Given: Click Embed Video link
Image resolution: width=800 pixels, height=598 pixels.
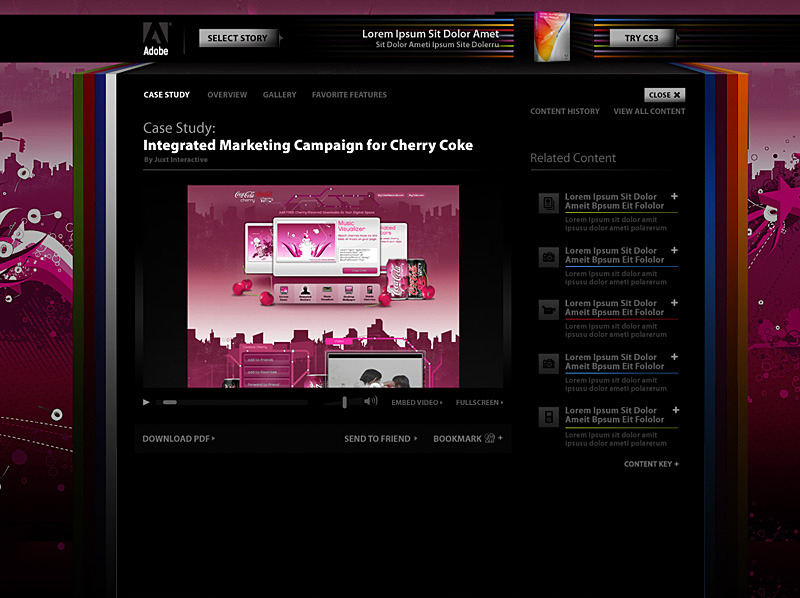Looking at the screenshot, I should tap(417, 403).
